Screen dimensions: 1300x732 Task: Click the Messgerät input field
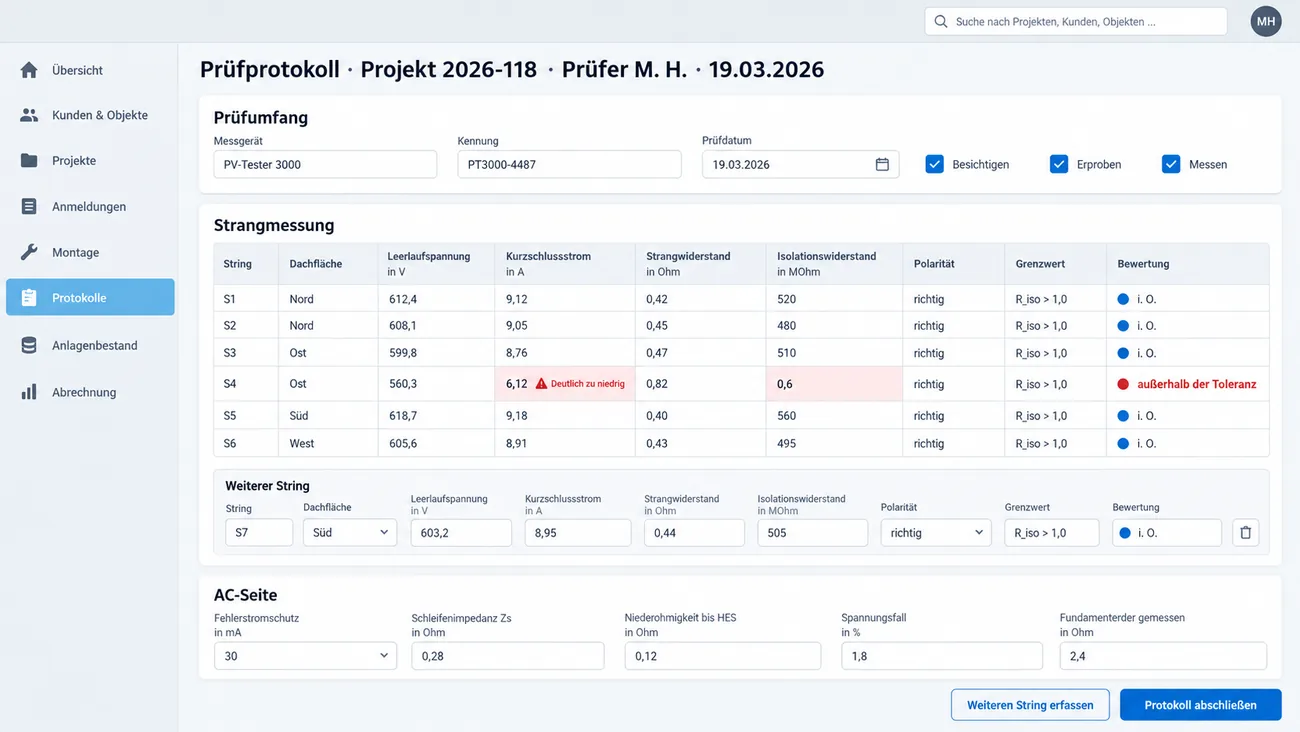tap(325, 164)
